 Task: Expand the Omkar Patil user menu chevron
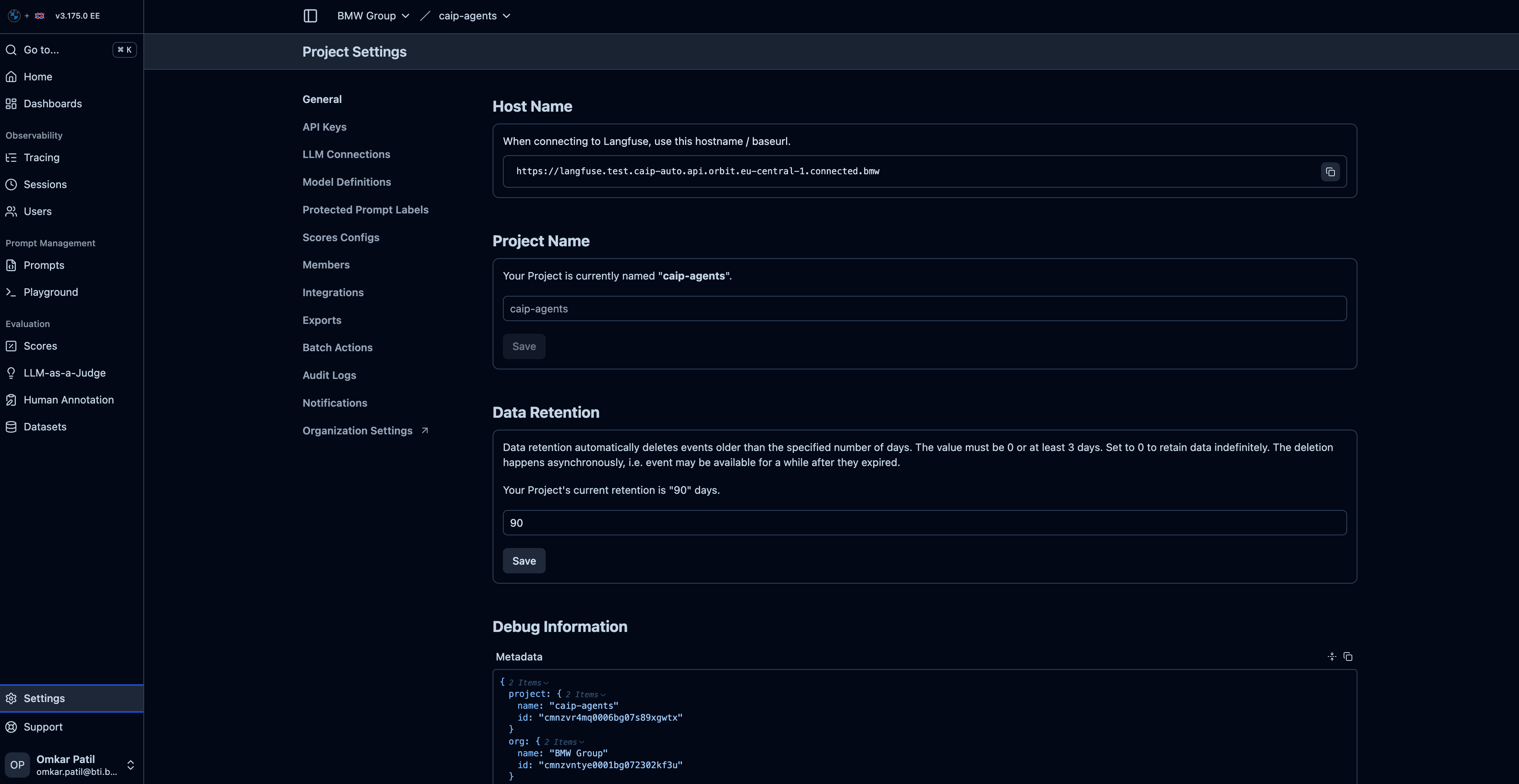pyautogui.click(x=131, y=765)
